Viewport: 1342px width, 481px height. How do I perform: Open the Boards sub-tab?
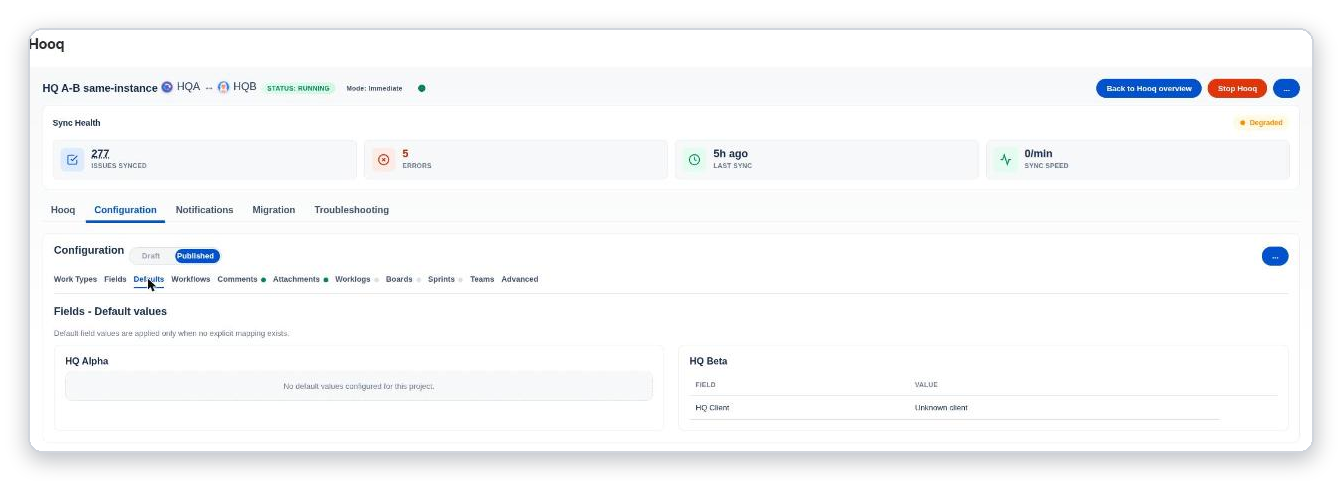click(399, 279)
